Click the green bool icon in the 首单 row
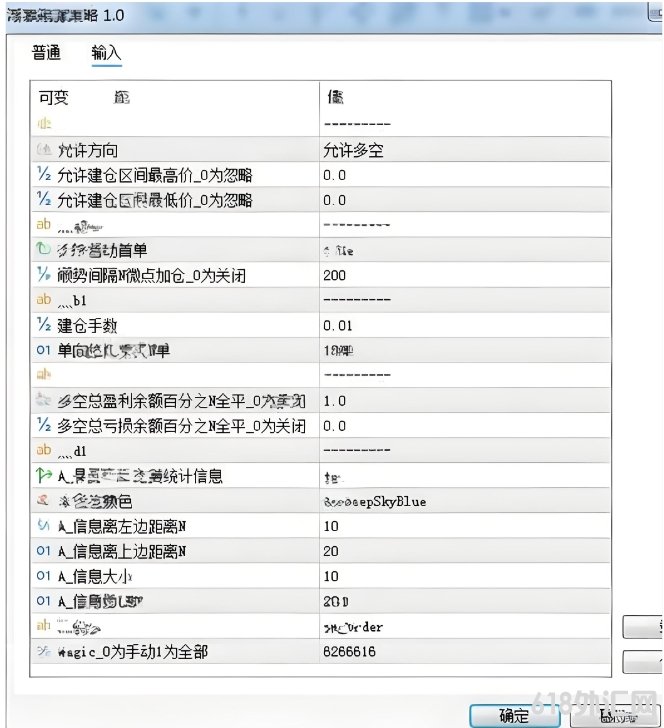664x728 pixels. click(44, 249)
